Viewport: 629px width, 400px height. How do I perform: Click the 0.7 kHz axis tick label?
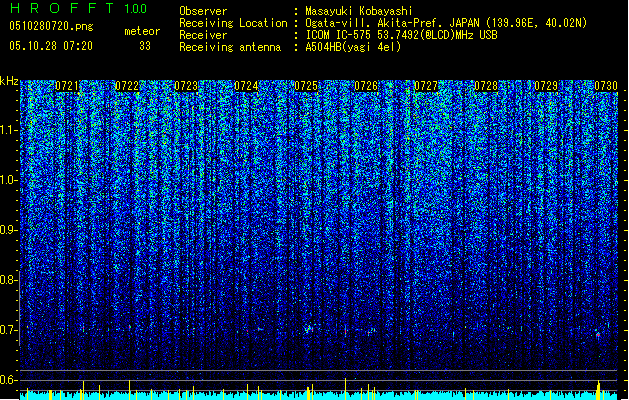(9, 330)
